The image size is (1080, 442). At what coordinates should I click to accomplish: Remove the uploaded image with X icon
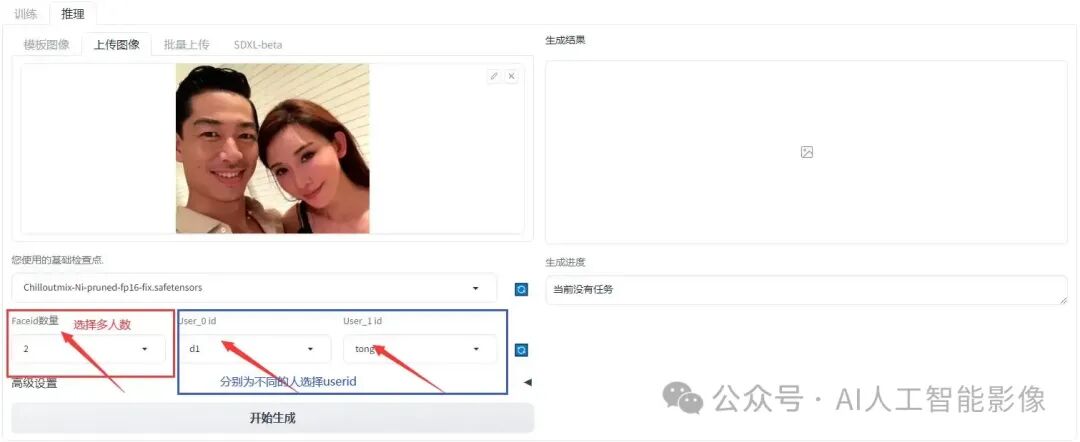(511, 76)
